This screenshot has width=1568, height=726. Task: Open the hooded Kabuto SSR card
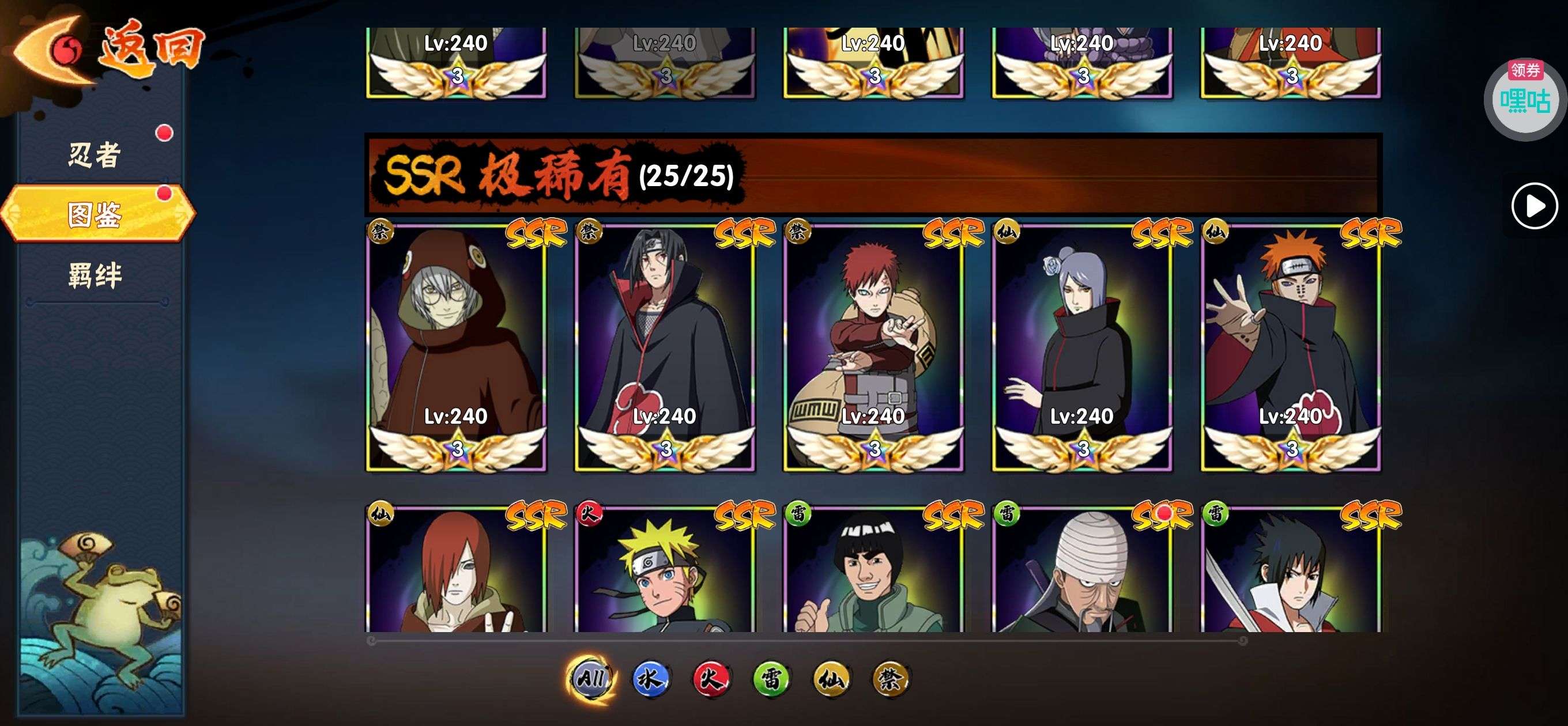[456, 347]
